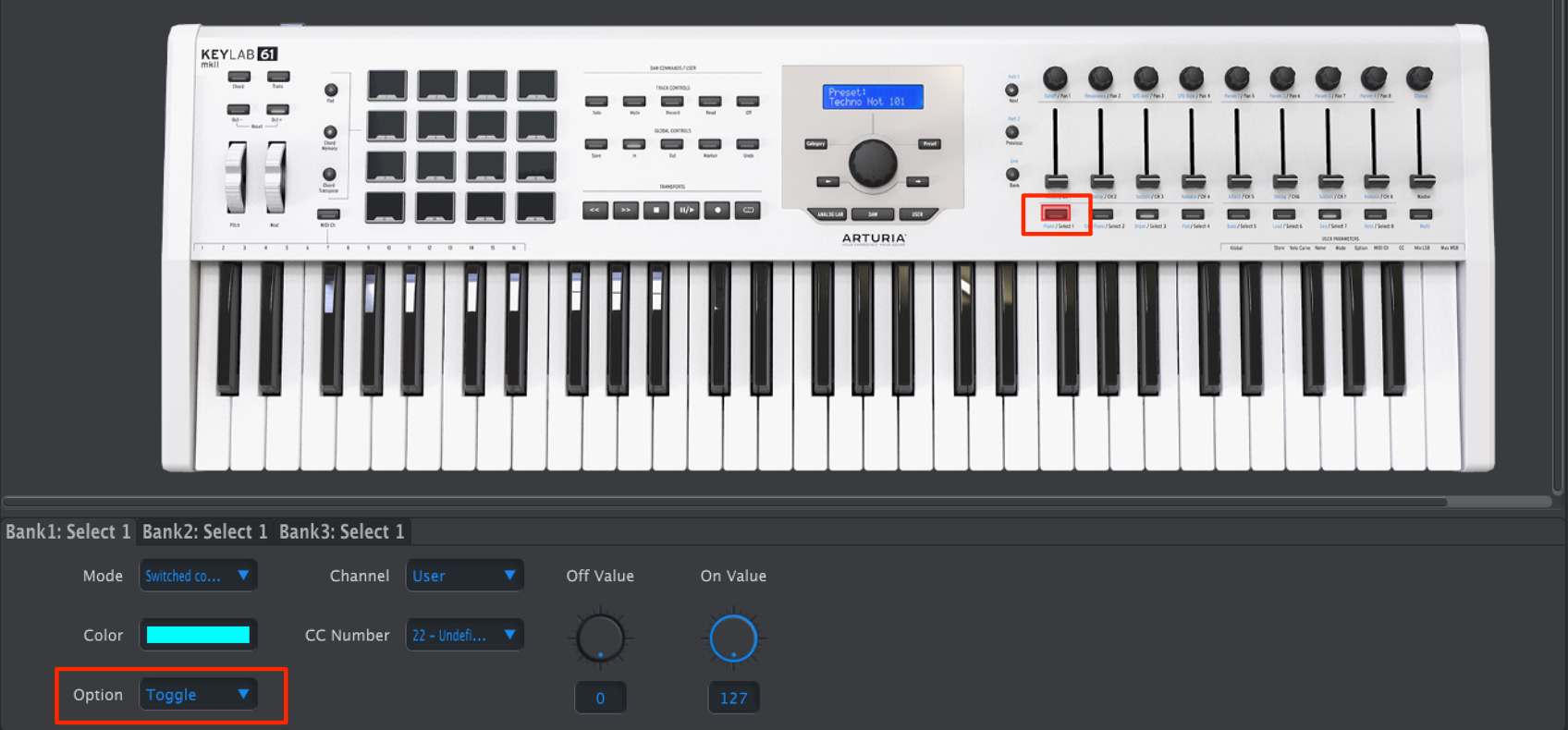The width and height of the screenshot is (1568, 730).
Task: Click the Off Value knob
Action: pyautogui.click(x=600, y=639)
